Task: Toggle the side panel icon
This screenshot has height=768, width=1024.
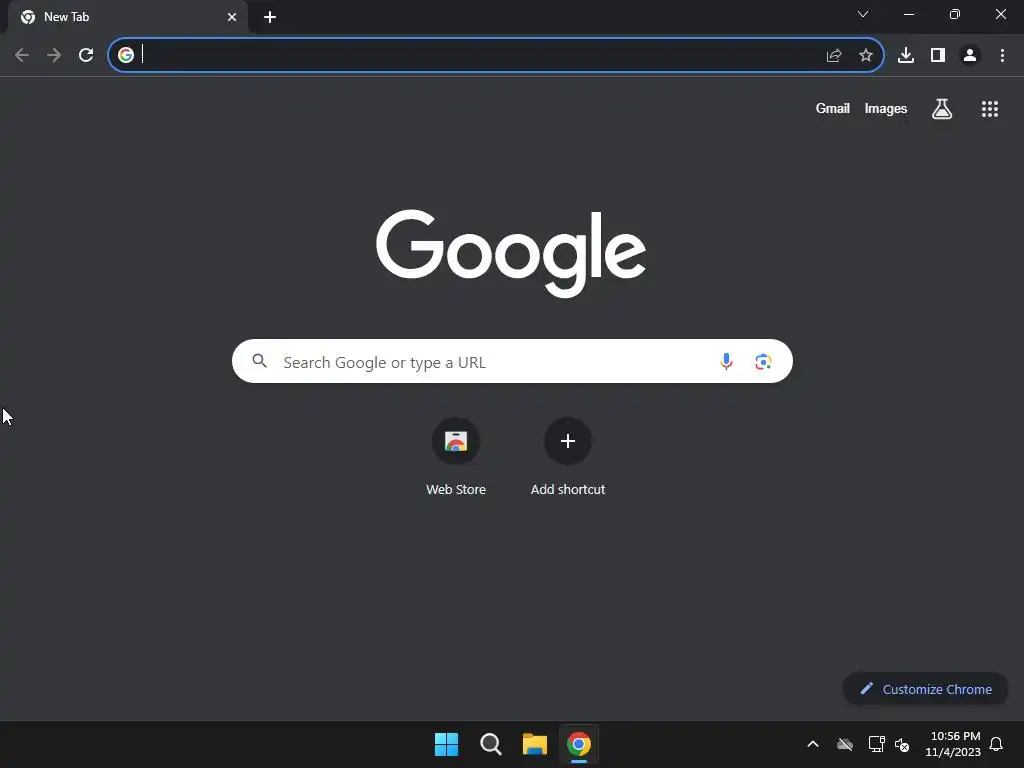Action: (938, 56)
